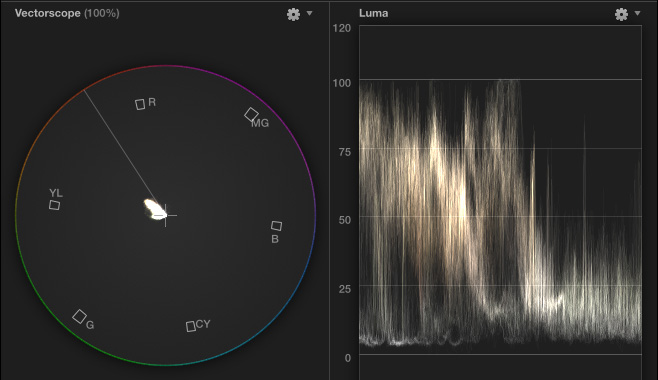Screen dimensions: 658x380
Task: Click the 25 label on Luma scale
Action: point(345,289)
